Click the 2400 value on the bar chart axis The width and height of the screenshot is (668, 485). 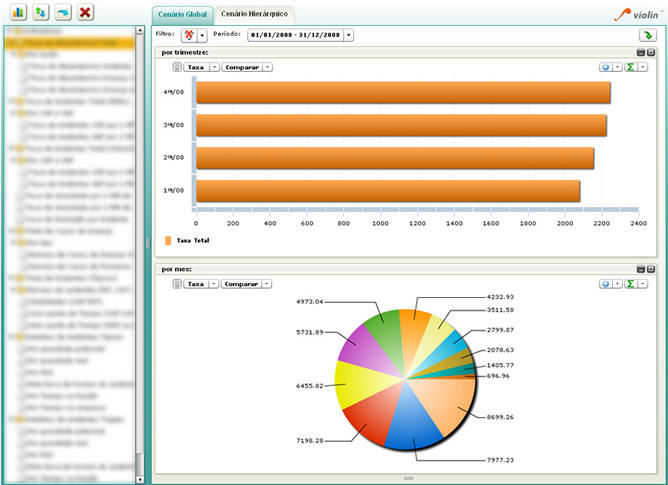point(638,223)
